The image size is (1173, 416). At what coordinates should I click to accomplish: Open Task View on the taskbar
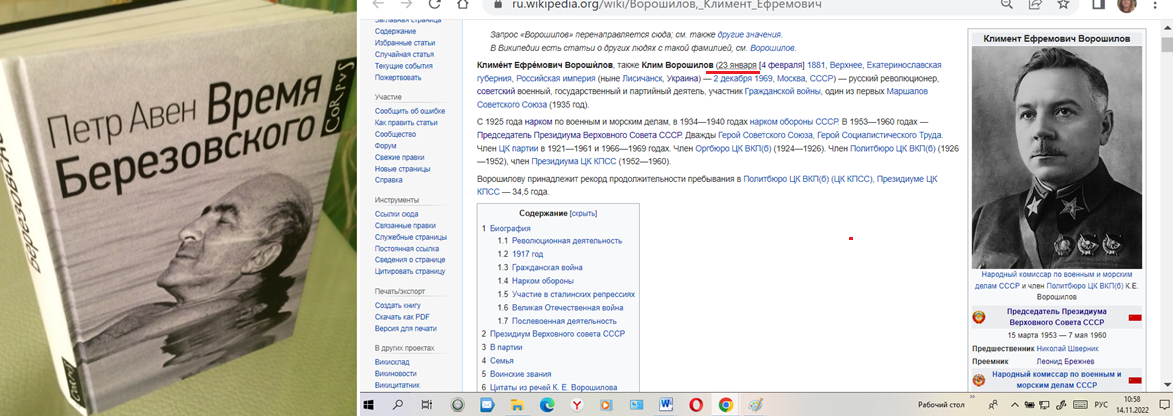(427, 405)
